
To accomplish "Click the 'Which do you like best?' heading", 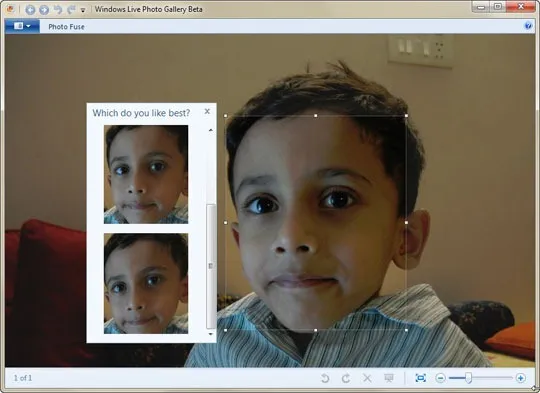I will [x=141, y=113].
